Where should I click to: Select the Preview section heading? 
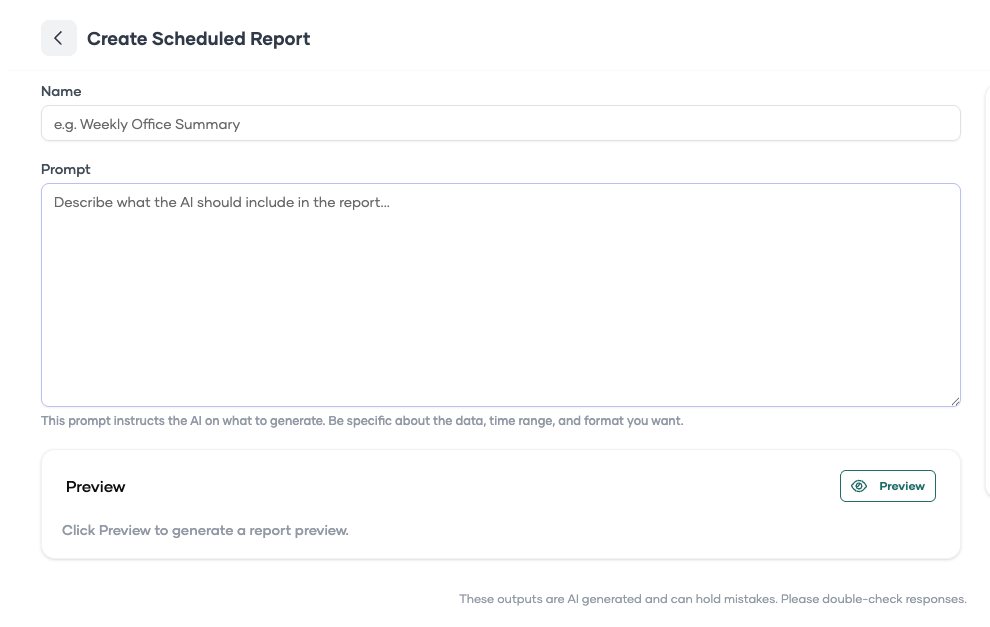(95, 486)
